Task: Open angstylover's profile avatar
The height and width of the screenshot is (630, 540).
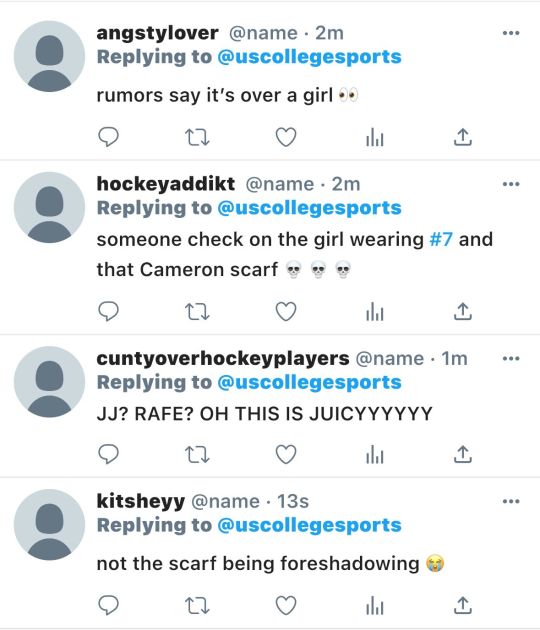Action: click(x=49, y=56)
